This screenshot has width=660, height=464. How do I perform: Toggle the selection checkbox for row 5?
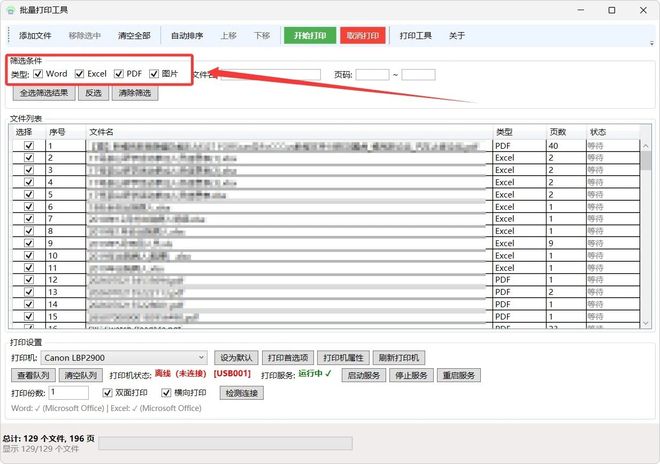(29, 195)
